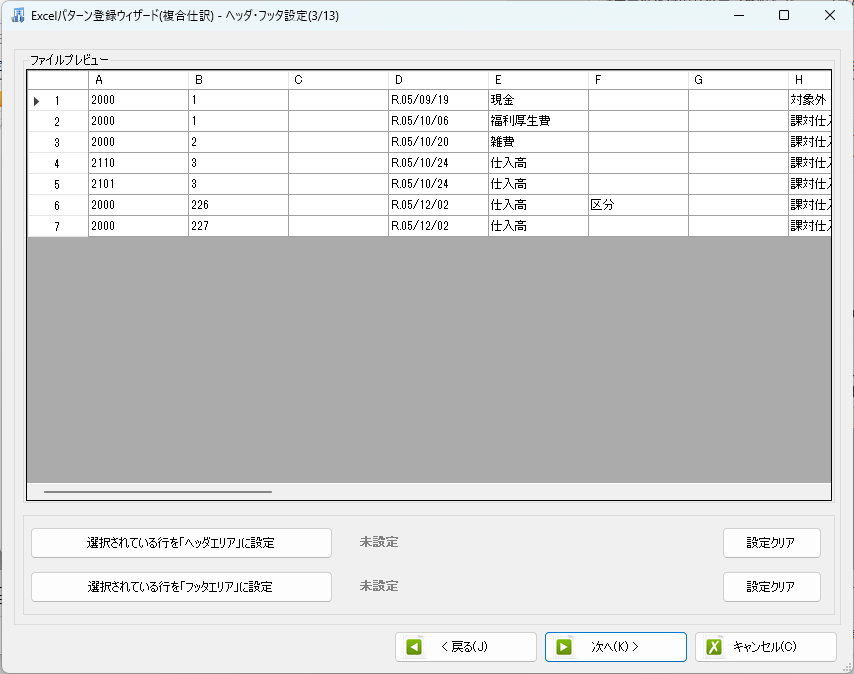Click the horizontal scrollbar of preview grid
This screenshot has height=674, width=854.
[158, 492]
